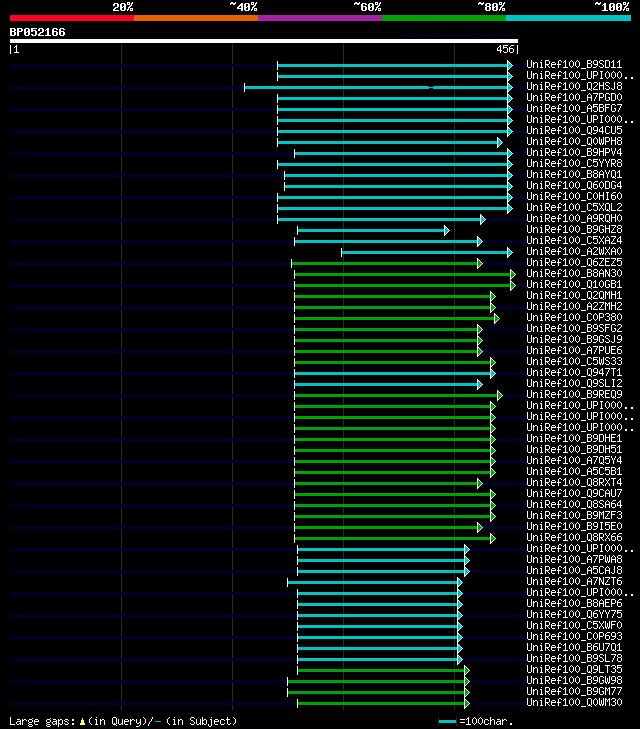Open hit UniRef100_B9SD11
Screen dimensions: 640x729
[574, 64]
